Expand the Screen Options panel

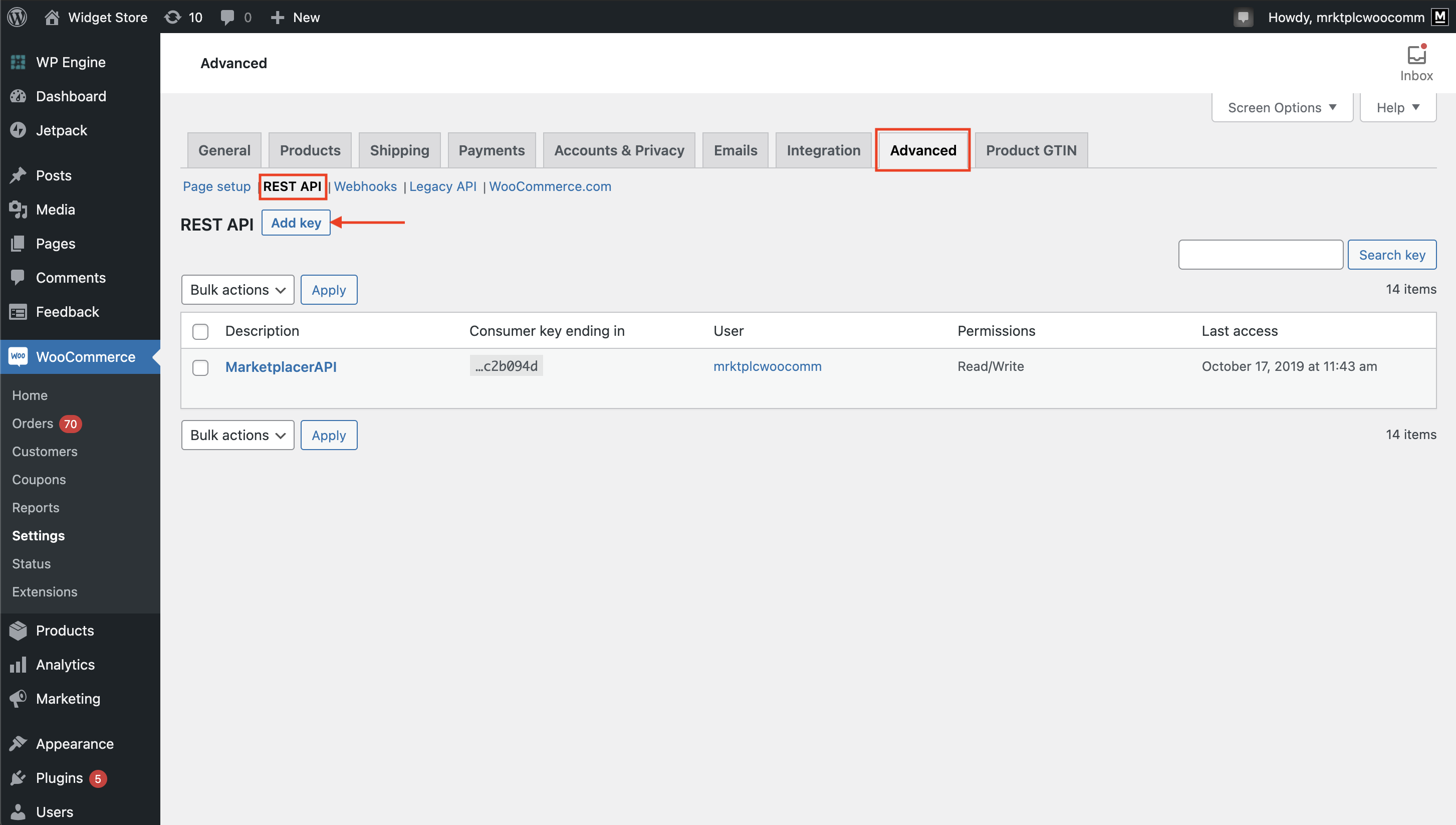click(x=1282, y=108)
